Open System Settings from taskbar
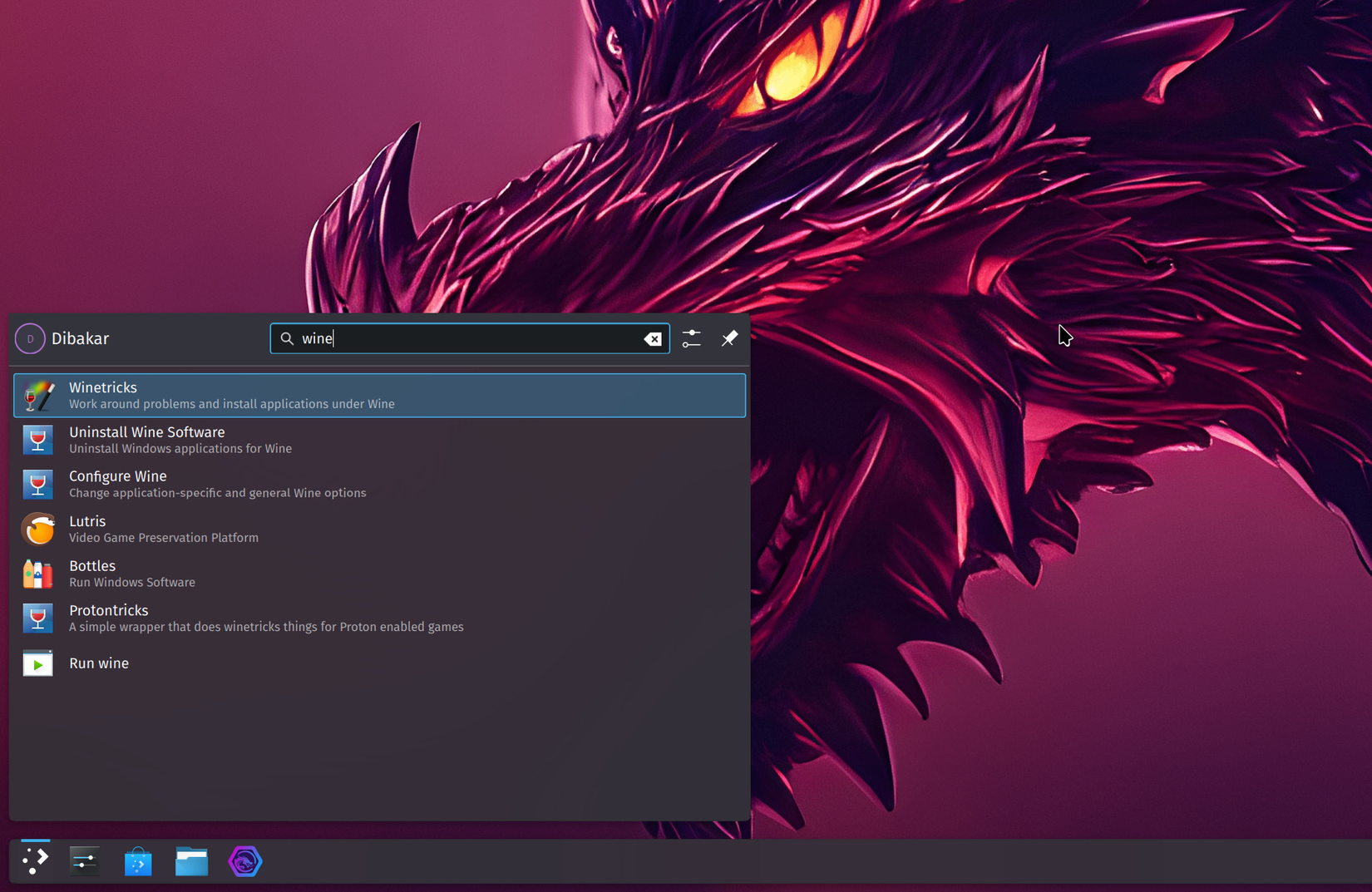Image resolution: width=1372 pixels, height=892 pixels. pos(85,861)
